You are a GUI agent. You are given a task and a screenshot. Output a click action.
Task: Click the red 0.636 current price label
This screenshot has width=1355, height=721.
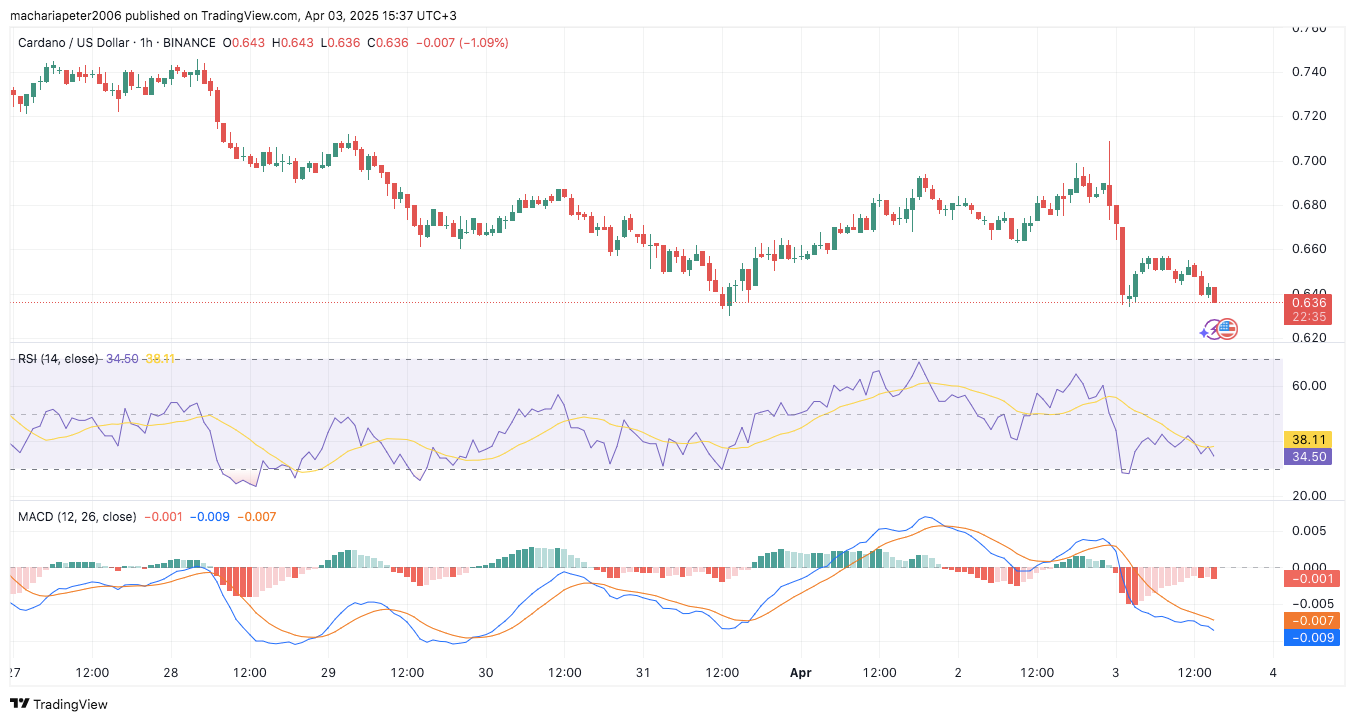(x=1308, y=302)
